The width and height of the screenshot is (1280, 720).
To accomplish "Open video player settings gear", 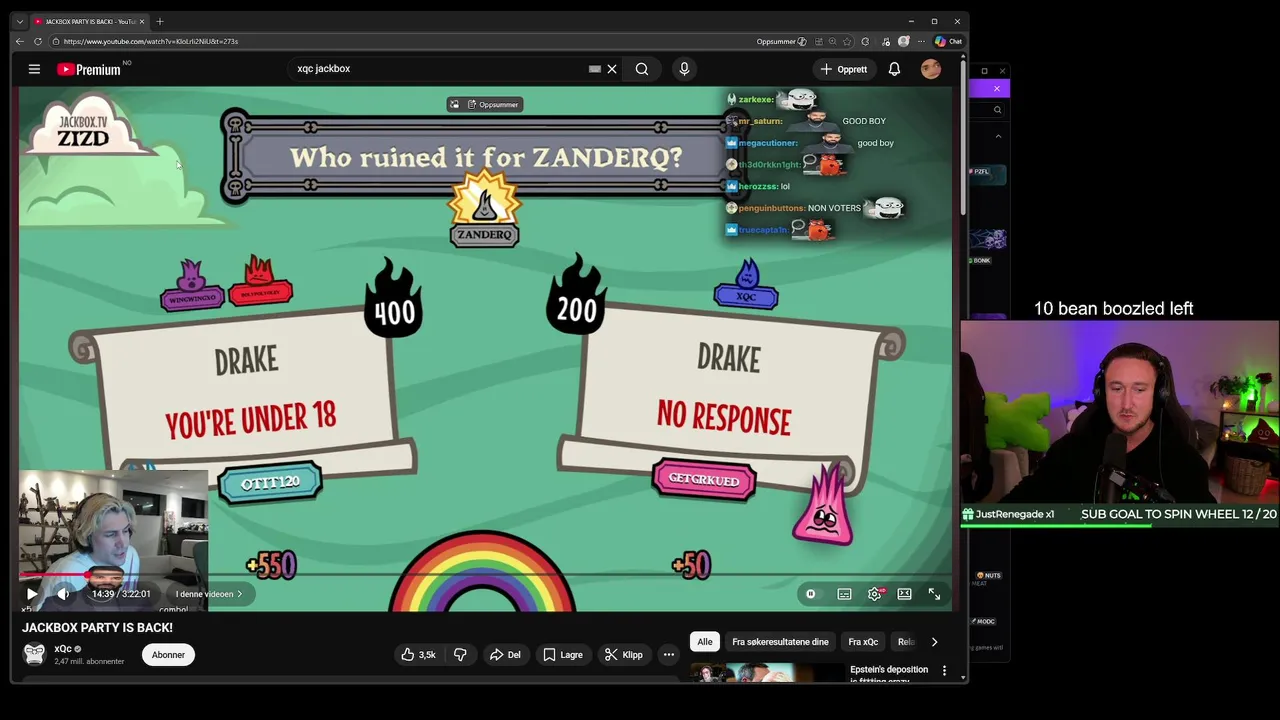I will pos(875,594).
